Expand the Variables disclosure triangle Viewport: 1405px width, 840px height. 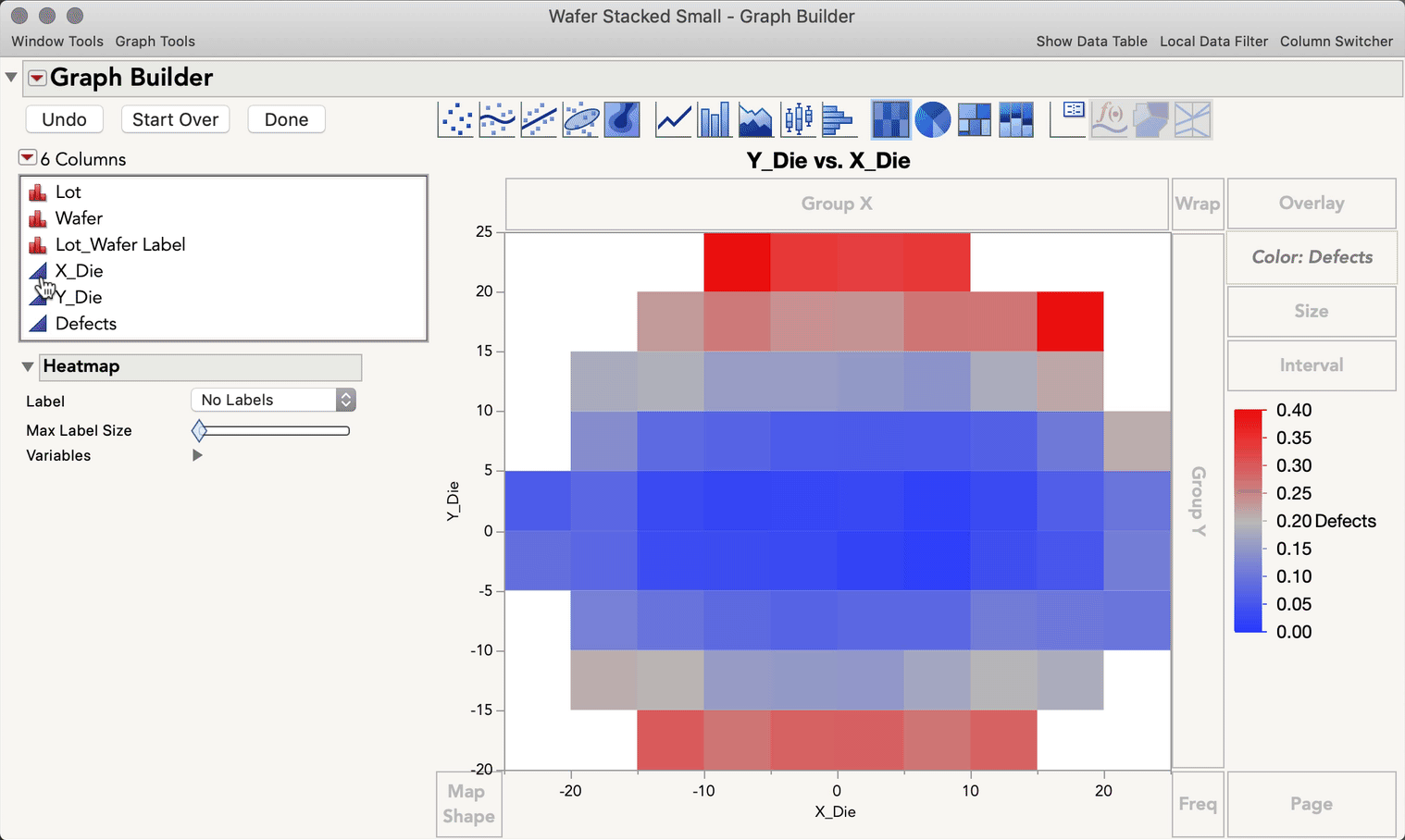(x=197, y=455)
